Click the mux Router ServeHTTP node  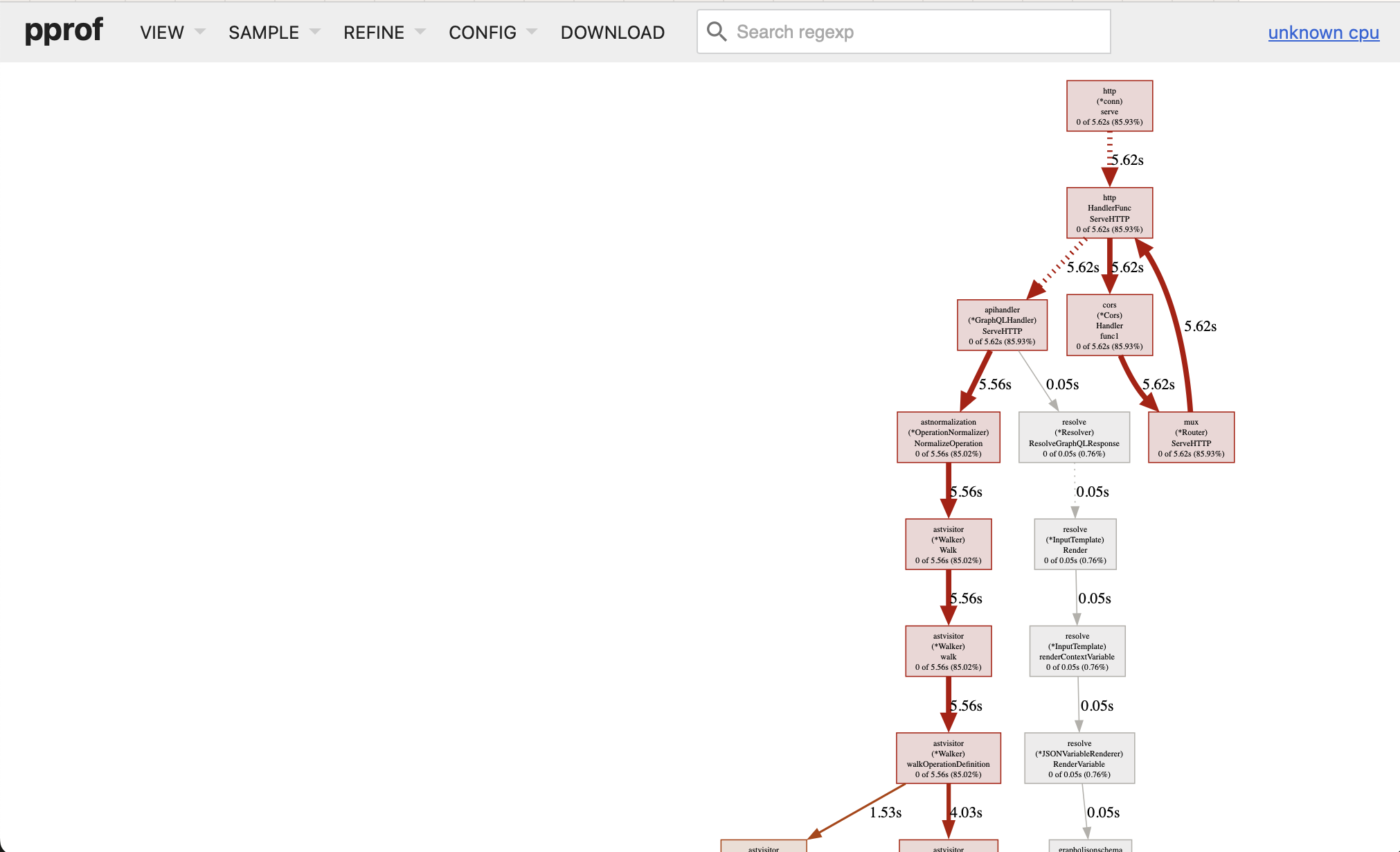click(x=1191, y=438)
